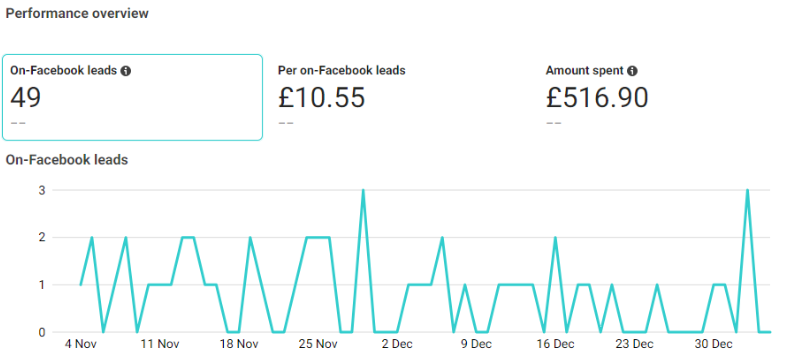The image size is (796, 363).
Task: Click the 2 Dec x-axis label
Action: pos(397,344)
